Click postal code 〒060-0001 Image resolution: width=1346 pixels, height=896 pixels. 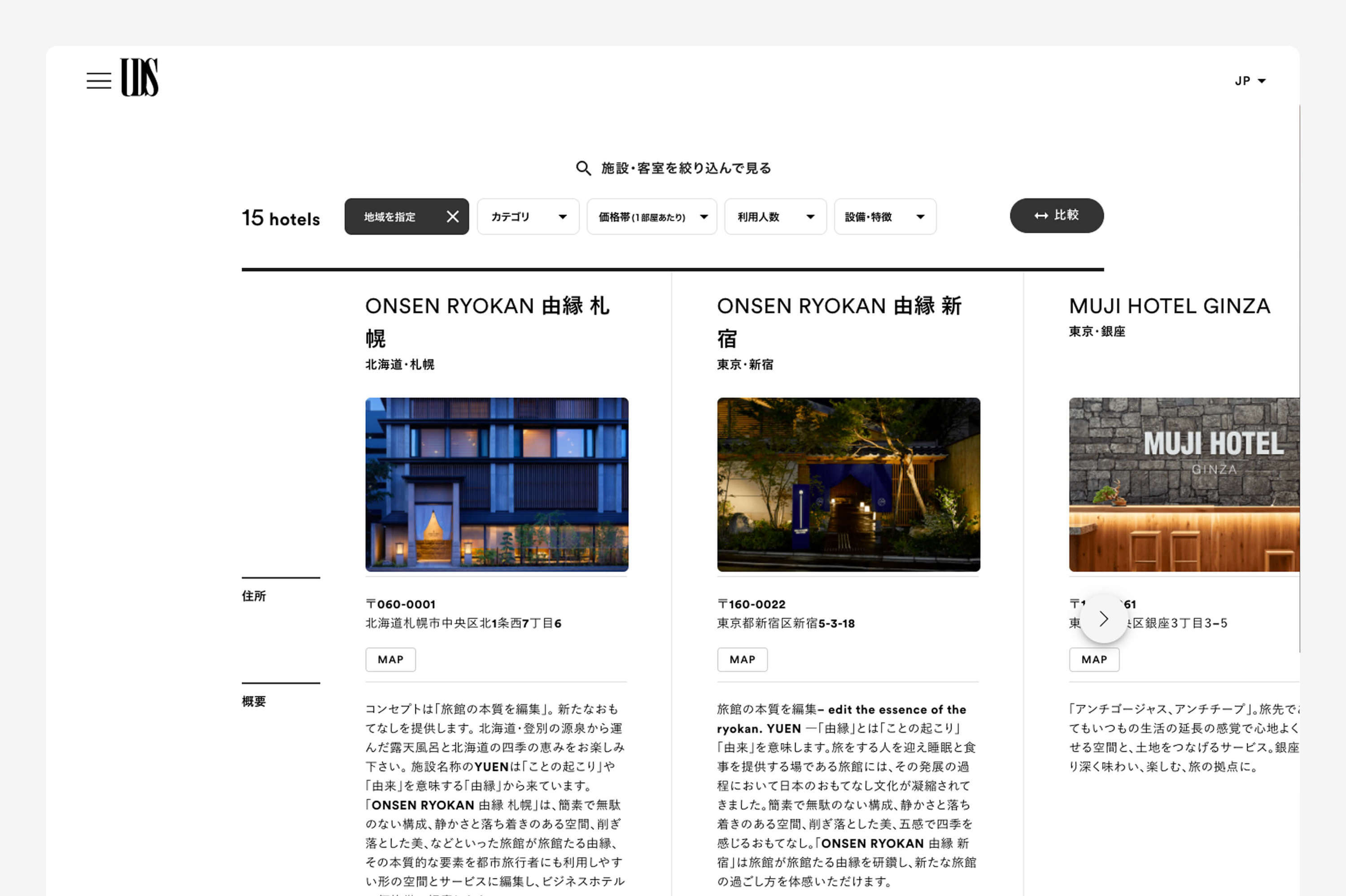[401, 604]
